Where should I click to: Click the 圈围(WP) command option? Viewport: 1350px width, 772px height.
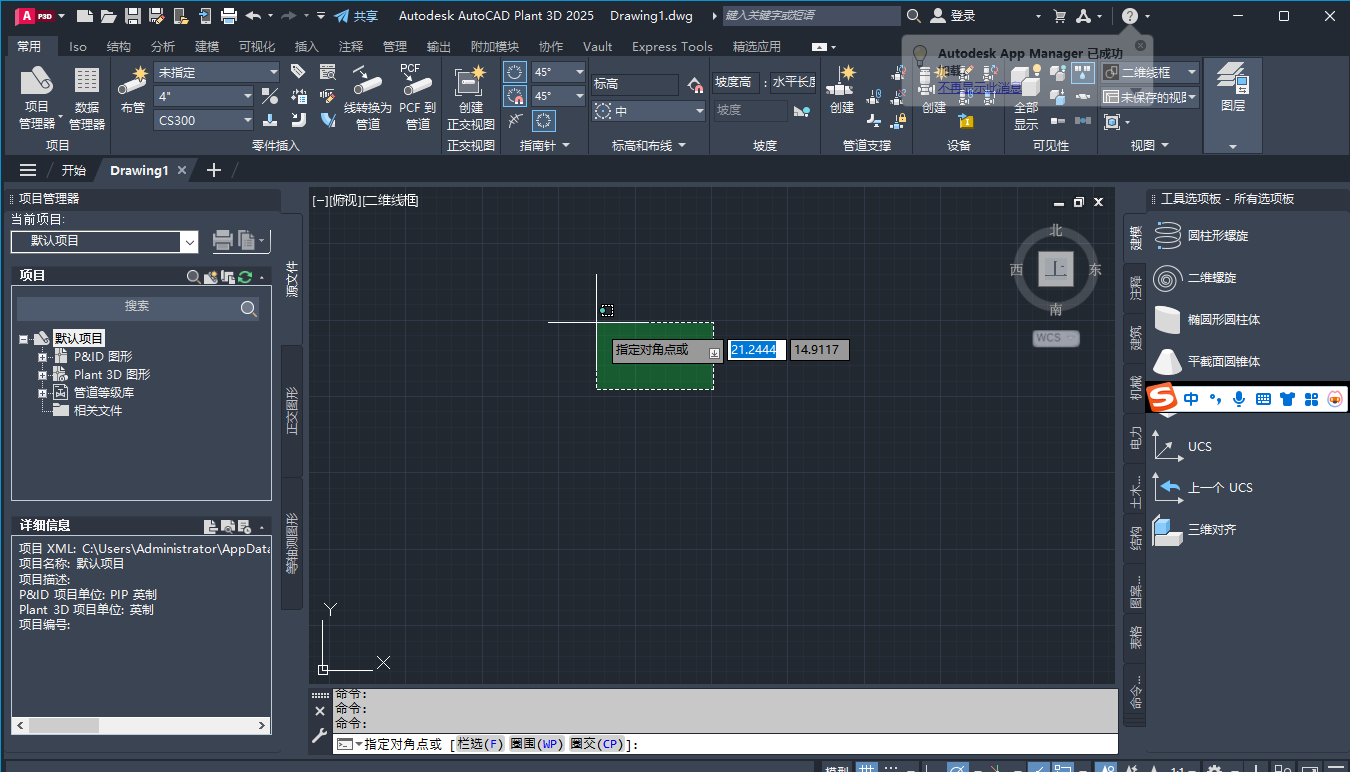537,744
